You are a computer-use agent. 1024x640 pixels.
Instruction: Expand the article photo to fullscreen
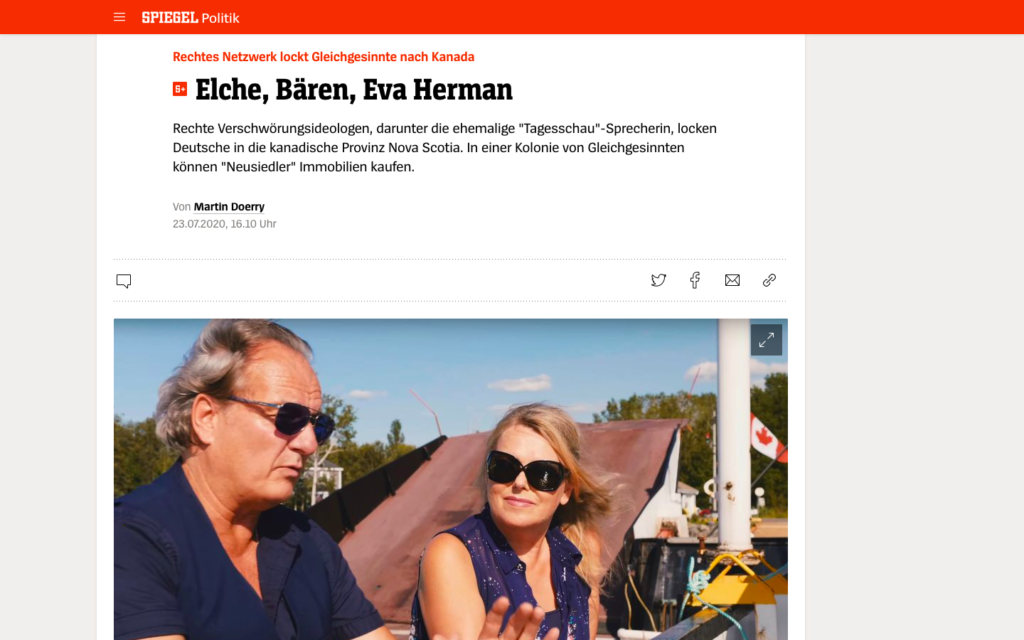[x=766, y=340]
